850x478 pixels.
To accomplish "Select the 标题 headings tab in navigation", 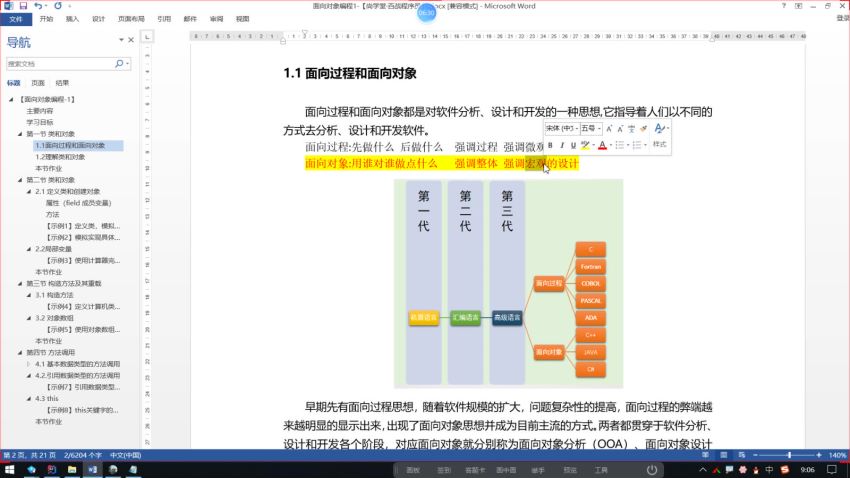I will [14, 83].
